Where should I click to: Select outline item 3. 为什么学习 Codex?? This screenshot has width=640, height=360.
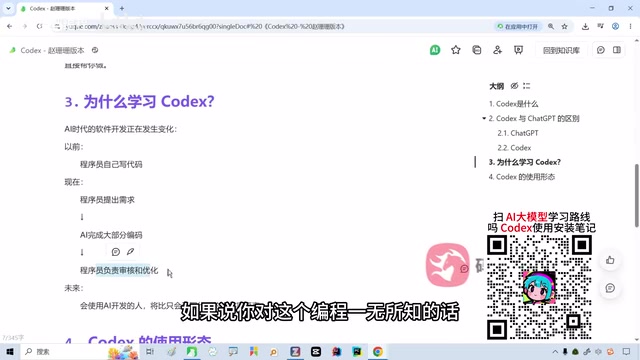pos(525,162)
